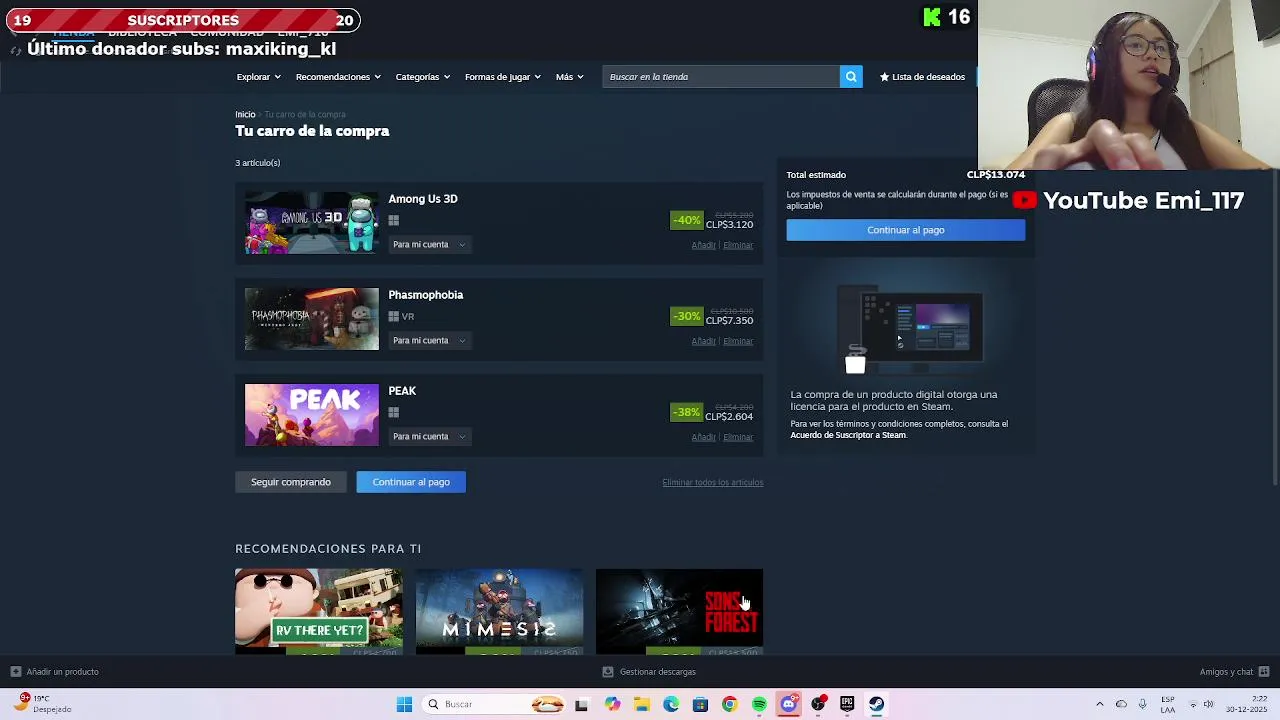The image size is (1280, 720).
Task: Expand the Categorías menu
Action: (x=422, y=77)
